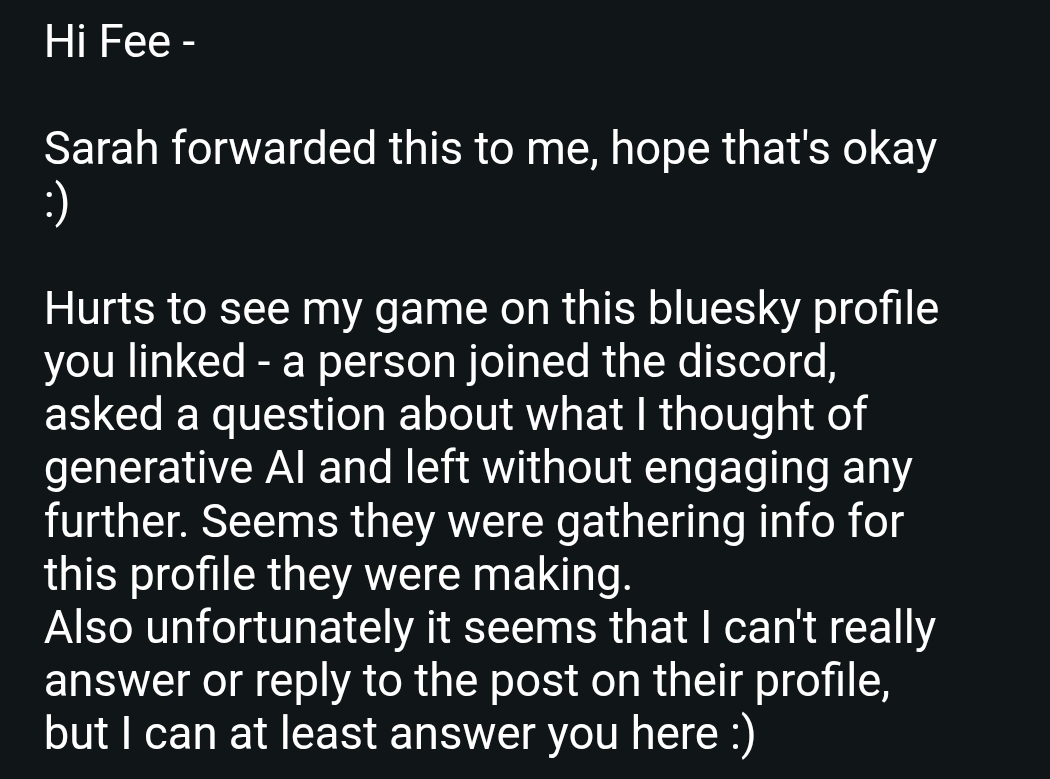Click the smiley on its own line
1050x779 pixels.
pos(58,204)
